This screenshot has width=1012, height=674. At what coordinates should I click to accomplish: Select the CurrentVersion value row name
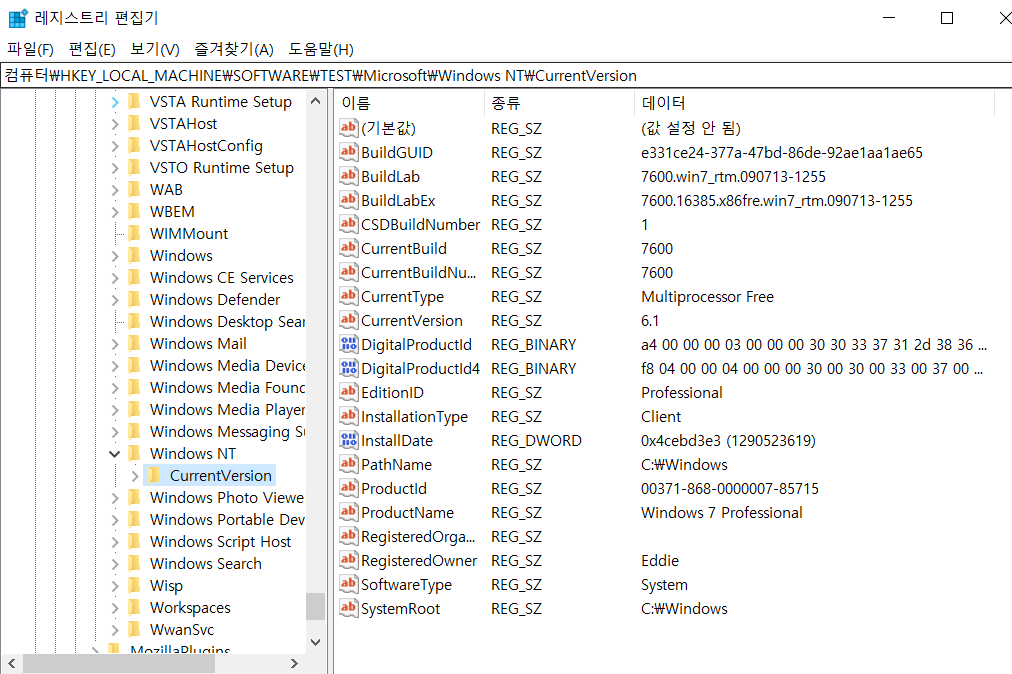[x=412, y=320]
